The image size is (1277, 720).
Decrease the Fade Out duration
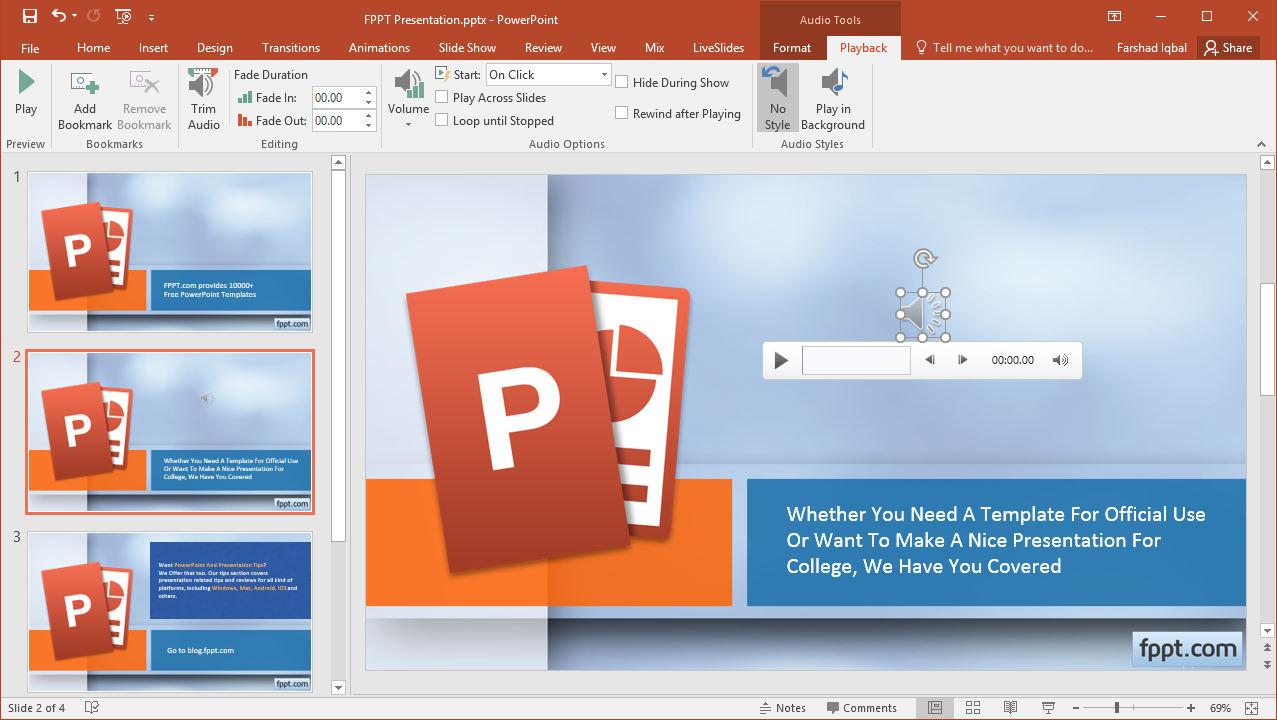(x=369, y=126)
